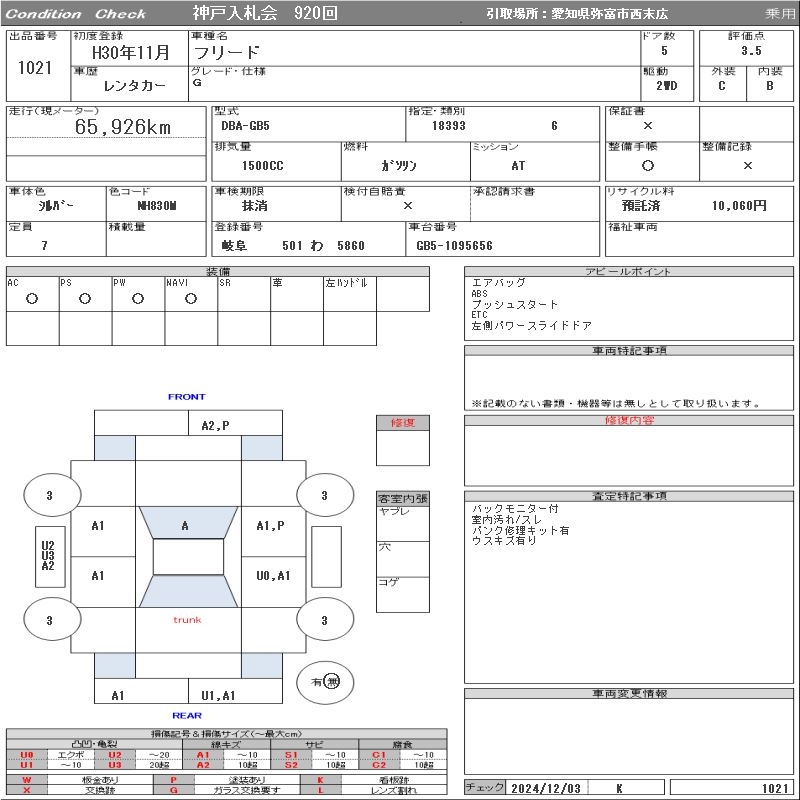This screenshot has width=800, height=800.
Task: Click the blue FRONT label
Action: 186,396
